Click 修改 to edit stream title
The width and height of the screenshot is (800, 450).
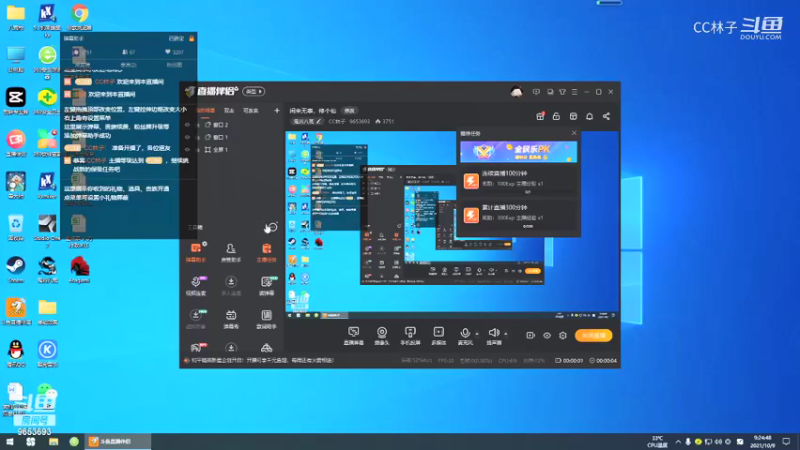click(349, 110)
